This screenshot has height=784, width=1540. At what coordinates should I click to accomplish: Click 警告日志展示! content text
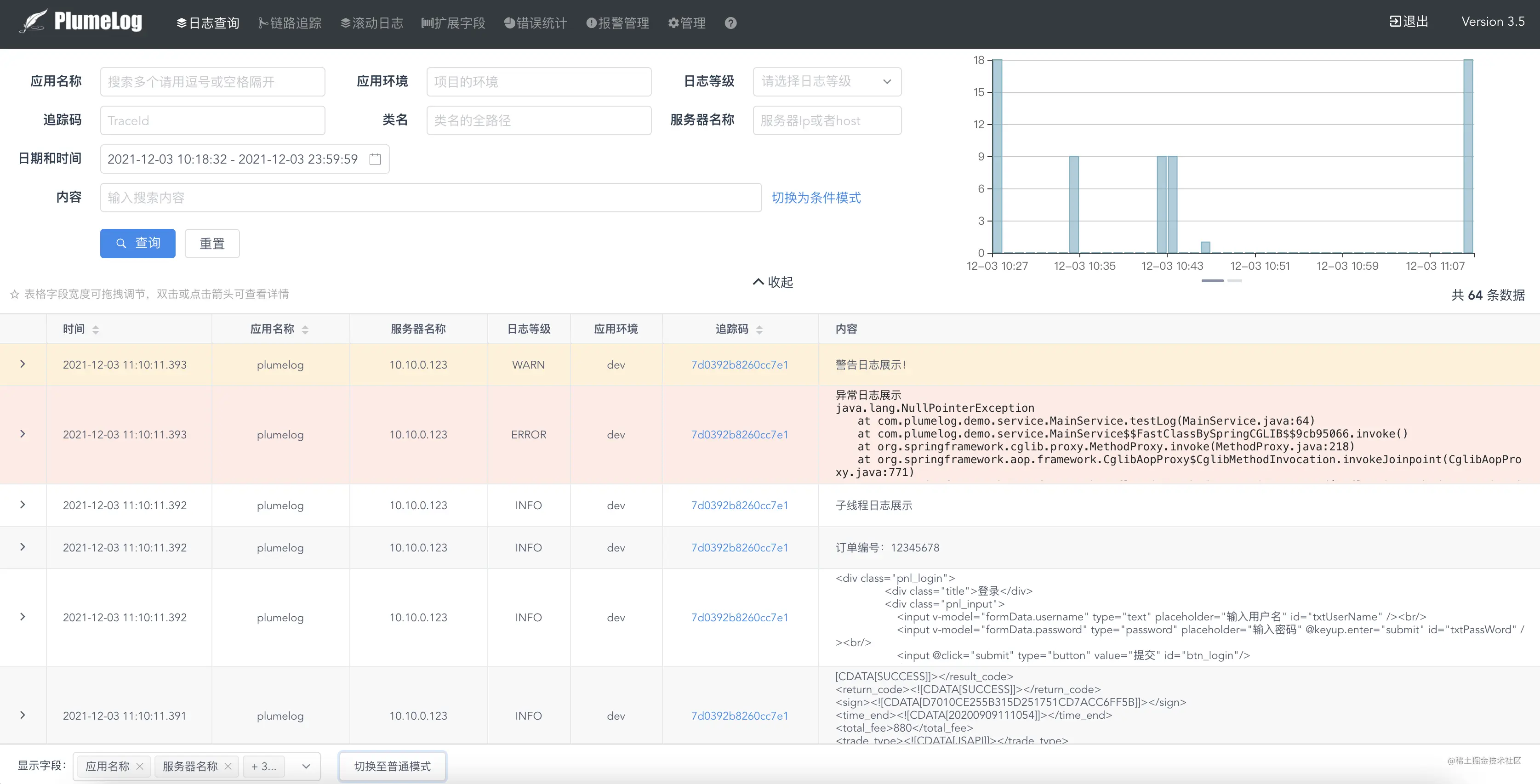coord(870,364)
